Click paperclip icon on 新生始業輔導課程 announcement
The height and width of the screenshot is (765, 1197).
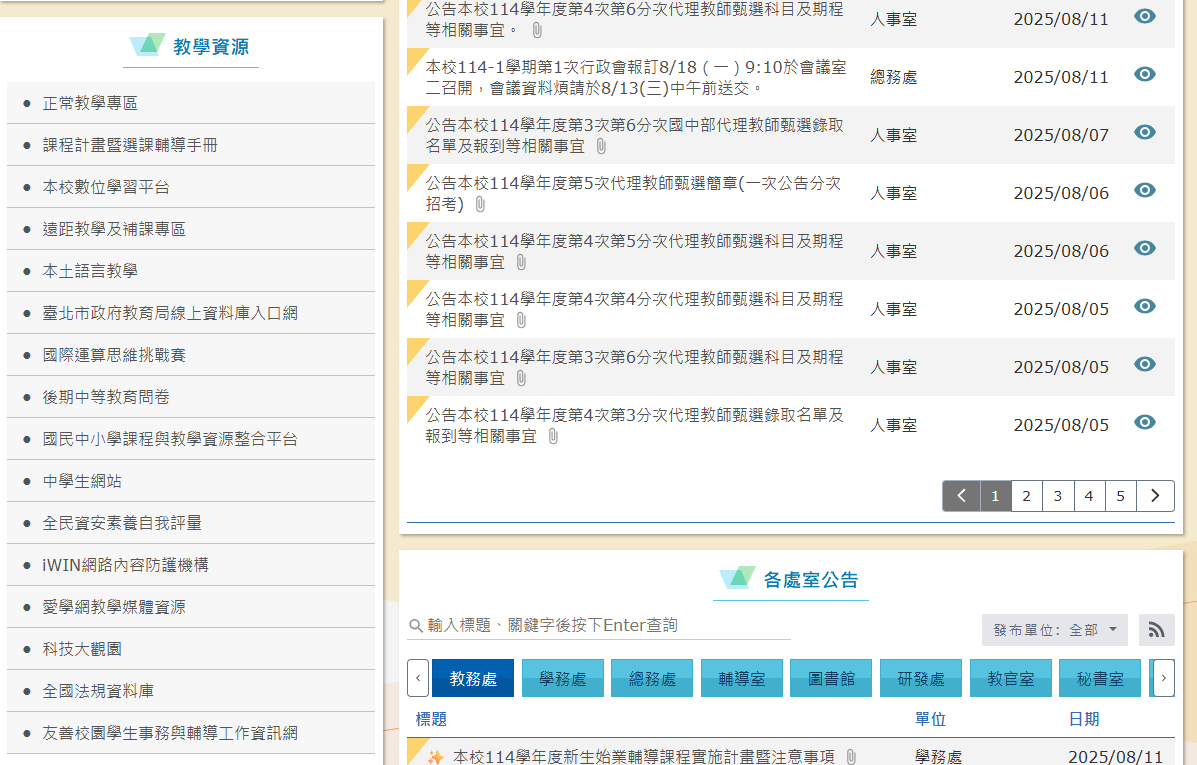coord(851,757)
